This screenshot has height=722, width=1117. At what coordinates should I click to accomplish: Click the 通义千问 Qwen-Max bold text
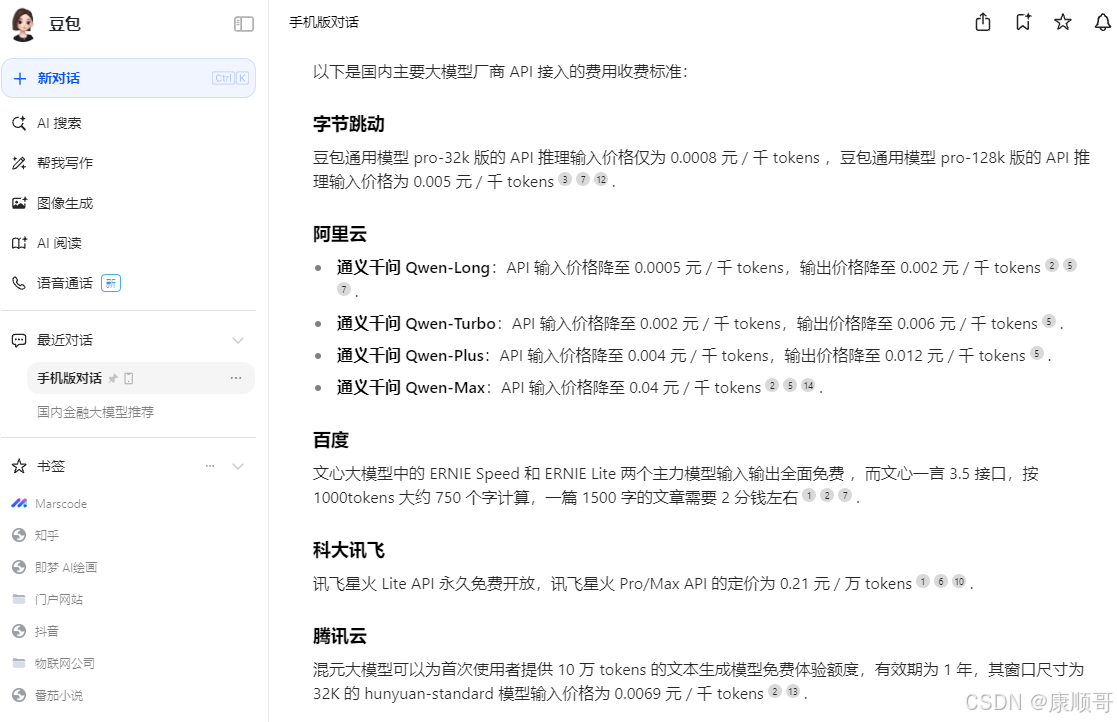pyautogui.click(x=411, y=387)
